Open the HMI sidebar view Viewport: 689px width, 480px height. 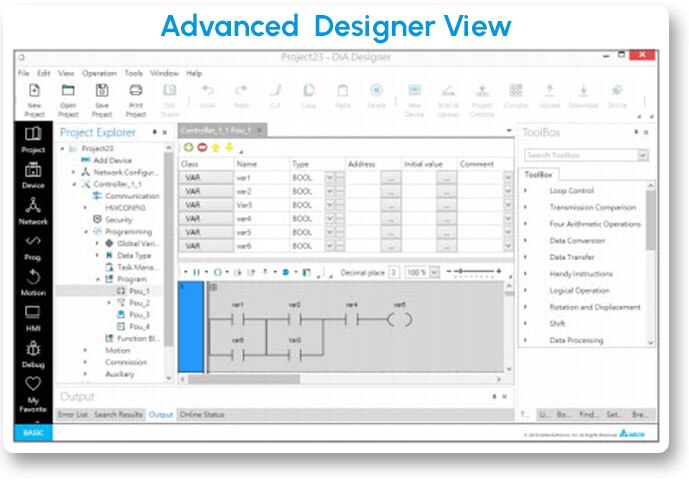[x=33, y=319]
